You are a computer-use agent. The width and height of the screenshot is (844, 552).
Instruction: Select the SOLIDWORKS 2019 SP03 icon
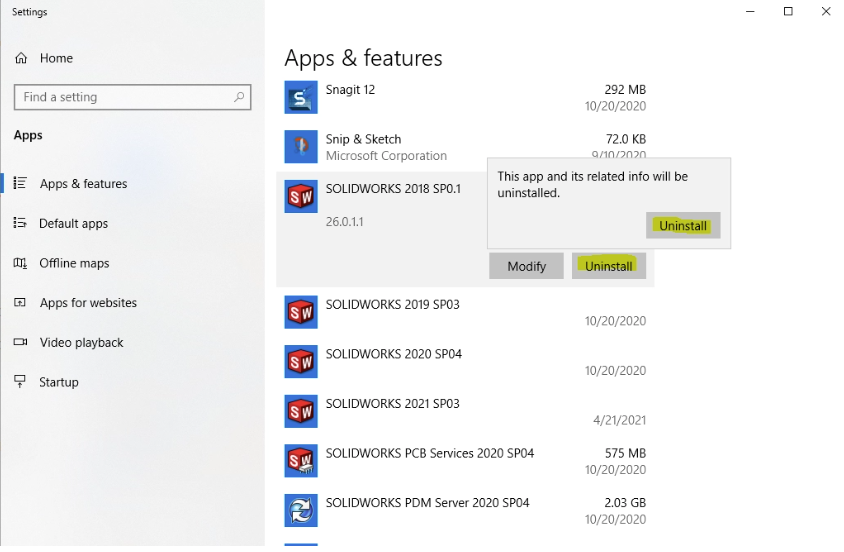point(301,312)
